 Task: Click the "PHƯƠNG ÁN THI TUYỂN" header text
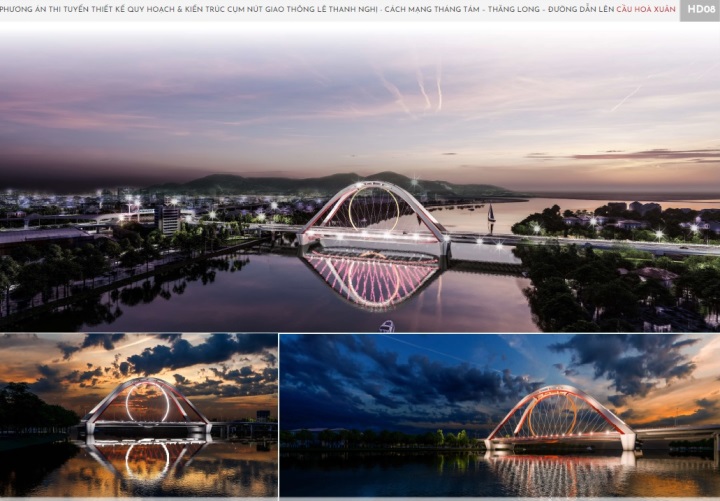[42, 10]
